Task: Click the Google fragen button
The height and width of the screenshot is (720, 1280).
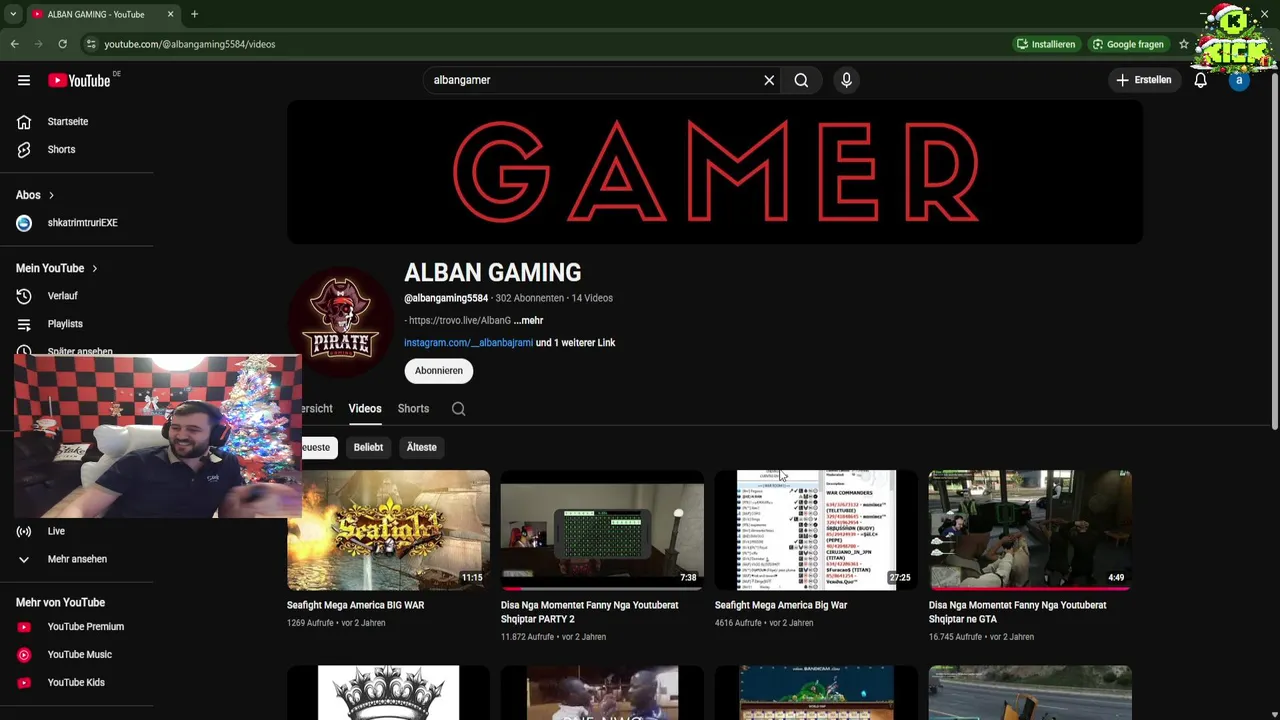Action: point(1128,44)
